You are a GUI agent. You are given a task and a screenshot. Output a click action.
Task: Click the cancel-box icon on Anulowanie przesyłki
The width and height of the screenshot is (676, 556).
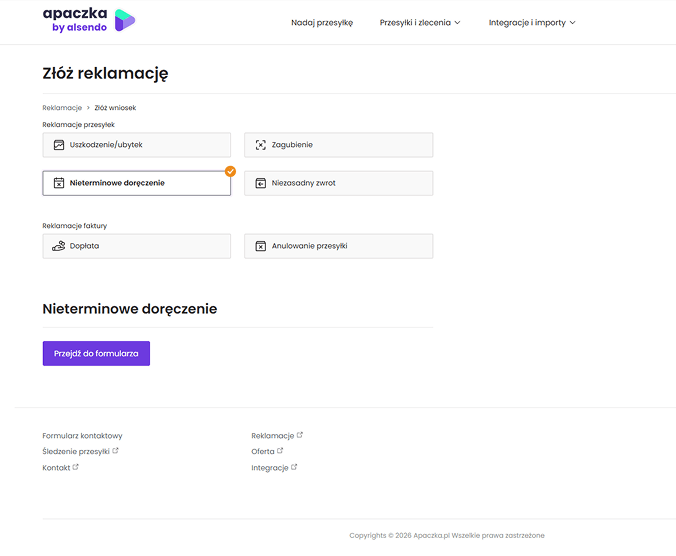pyautogui.click(x=260, y=246)
